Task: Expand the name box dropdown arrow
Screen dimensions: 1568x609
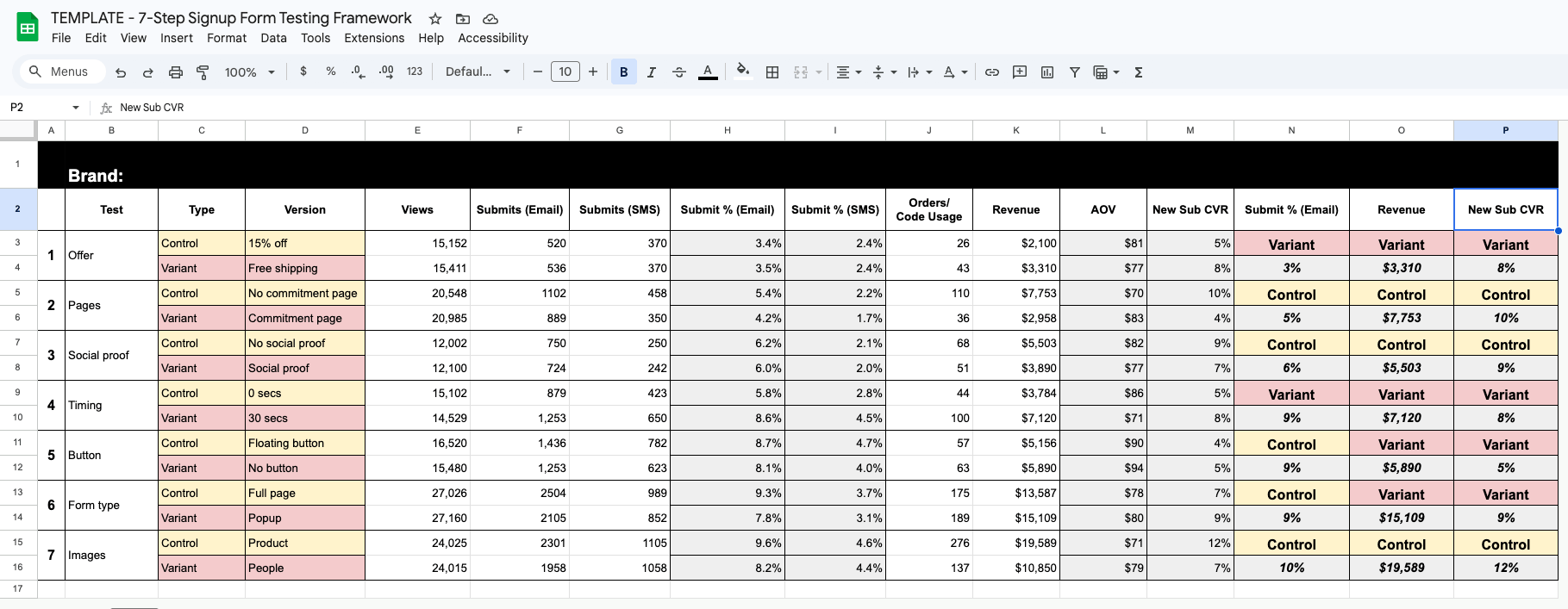Action: click(76, 108)
